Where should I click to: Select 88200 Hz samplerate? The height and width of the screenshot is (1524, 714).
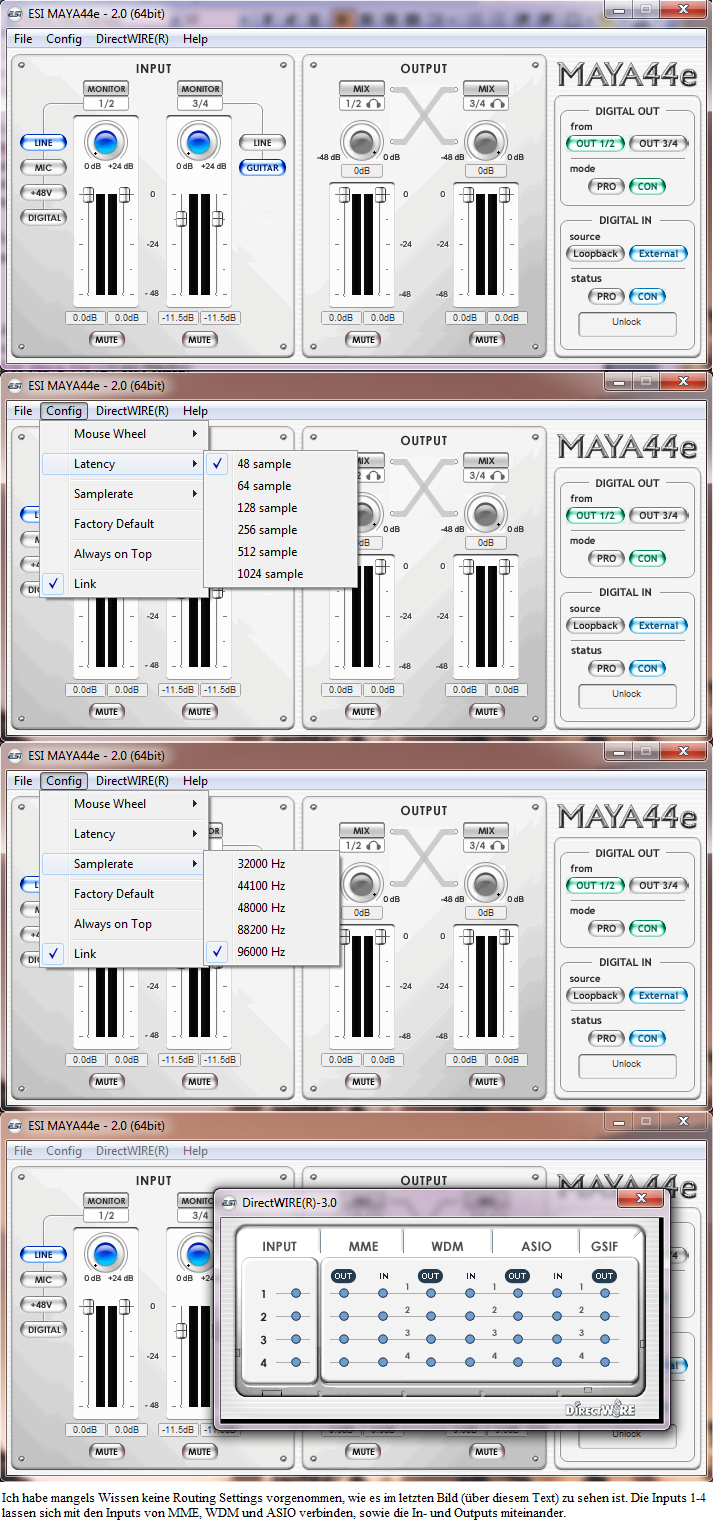point(272,930)
